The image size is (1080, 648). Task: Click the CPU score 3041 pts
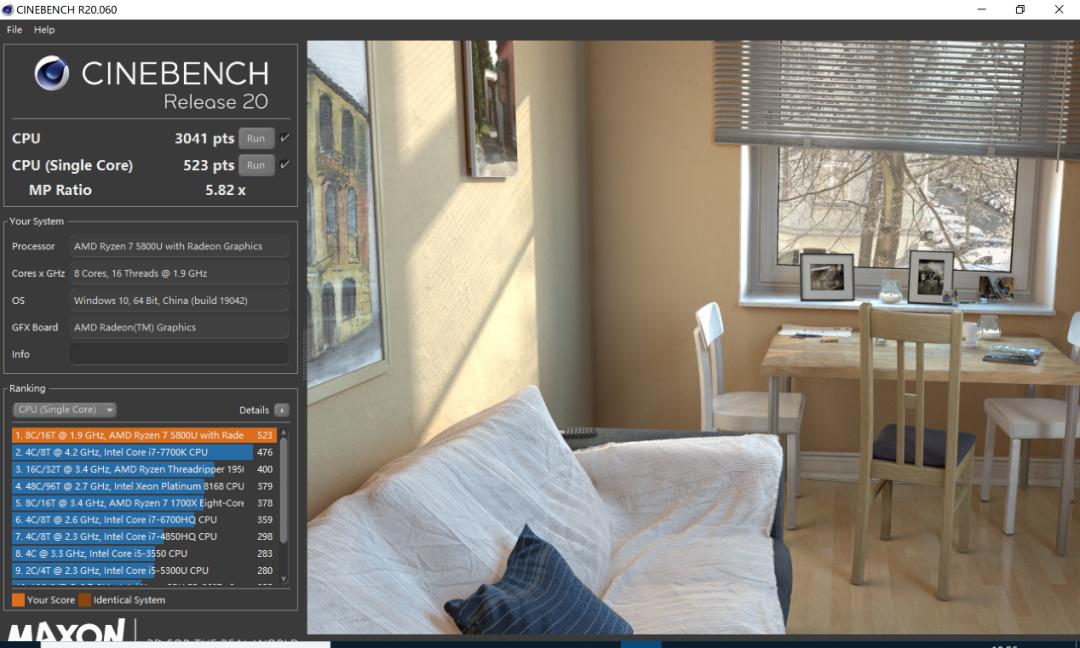click(205, 138)
